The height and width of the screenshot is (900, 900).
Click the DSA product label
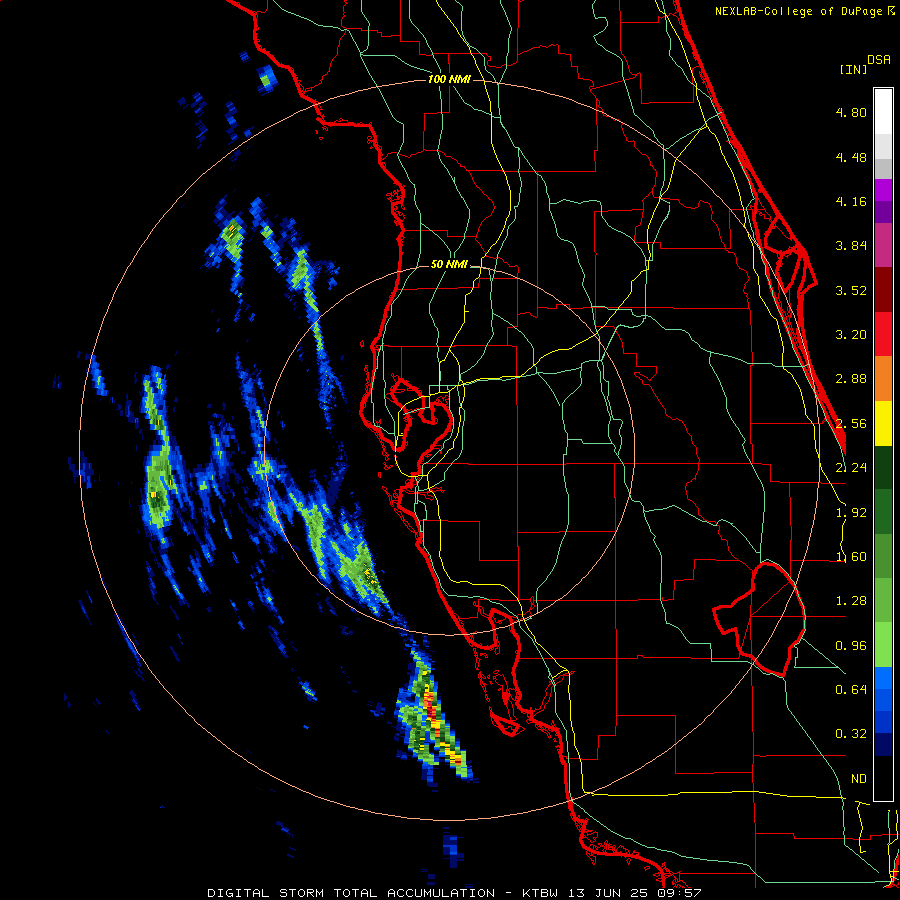[879, 59]
